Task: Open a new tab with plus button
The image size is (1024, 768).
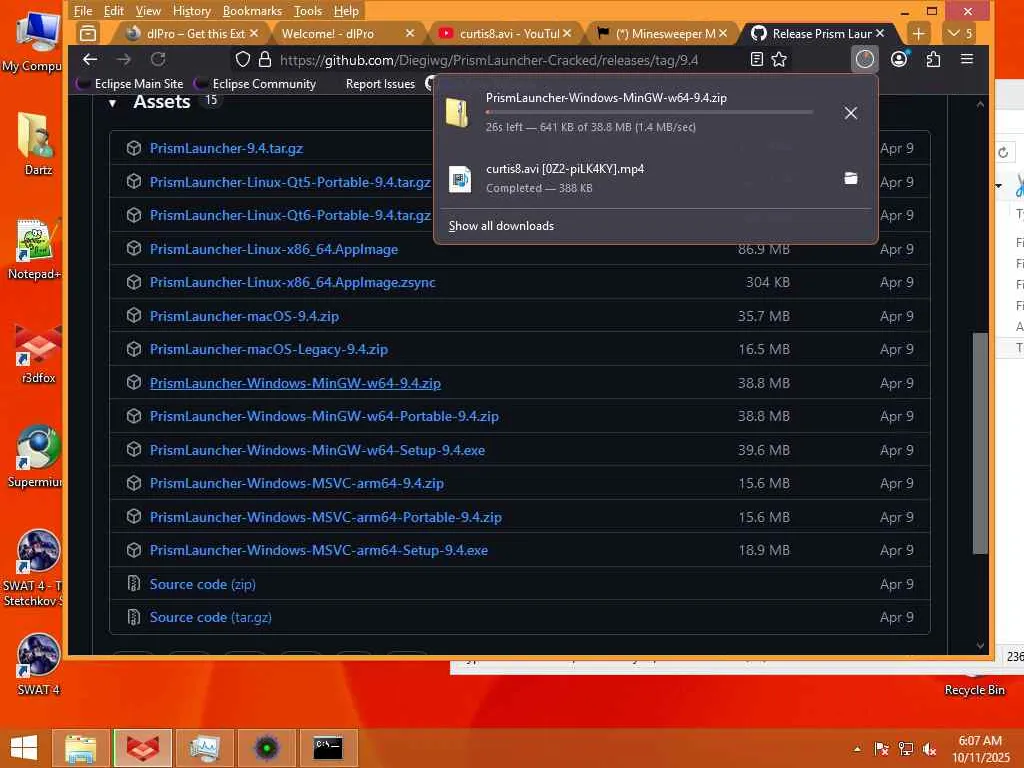Action: 918,33
